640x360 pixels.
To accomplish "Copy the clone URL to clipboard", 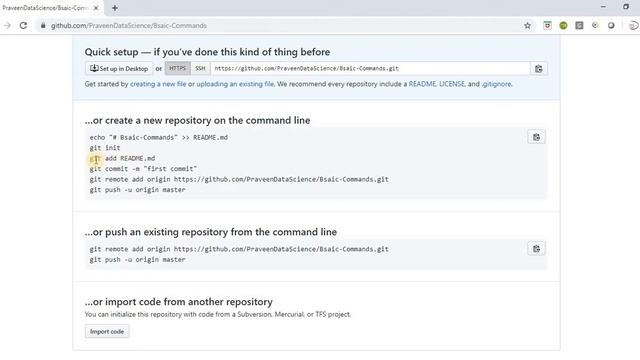I will (539, 69).
